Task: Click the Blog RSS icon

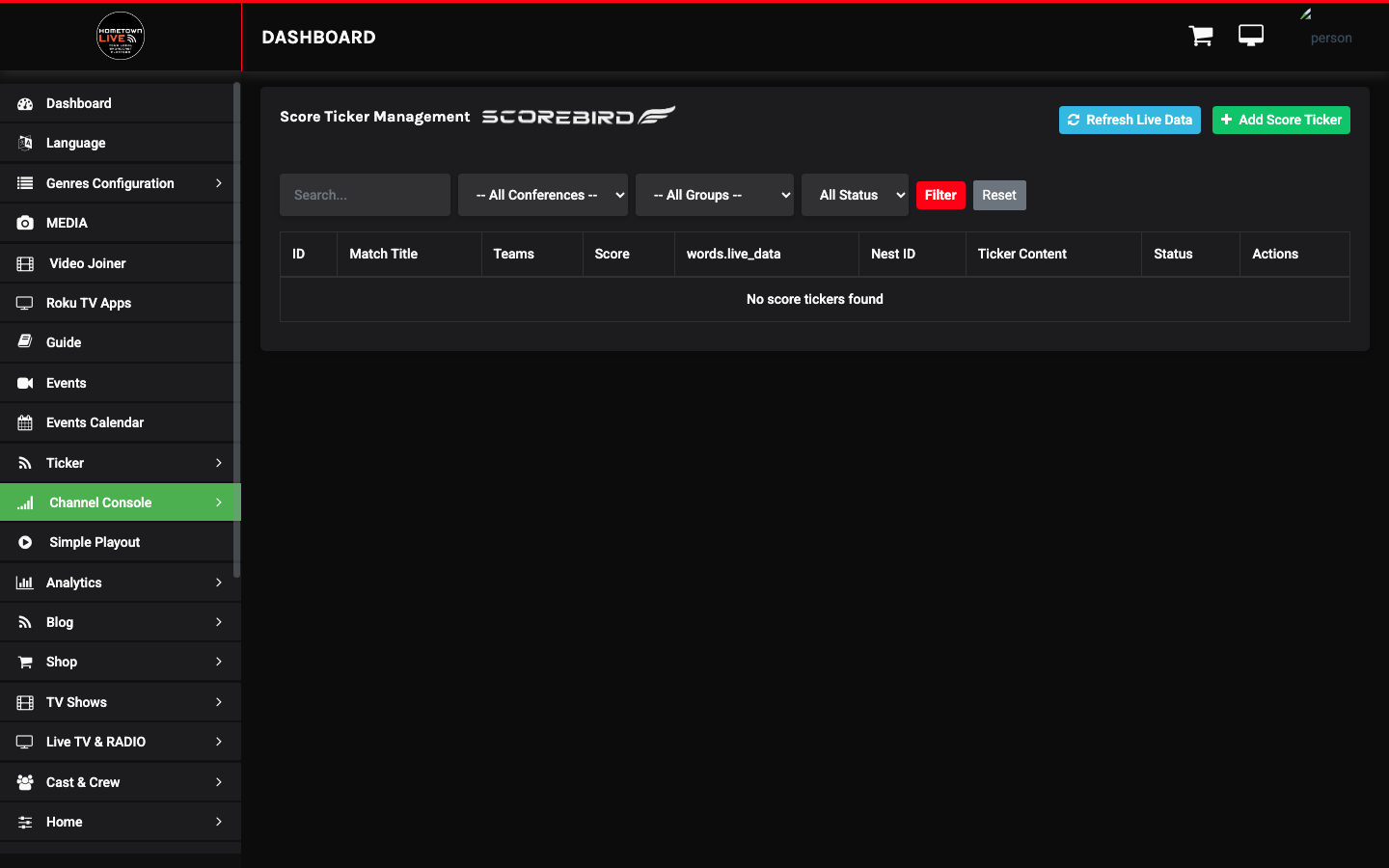Action: [25, 622]
